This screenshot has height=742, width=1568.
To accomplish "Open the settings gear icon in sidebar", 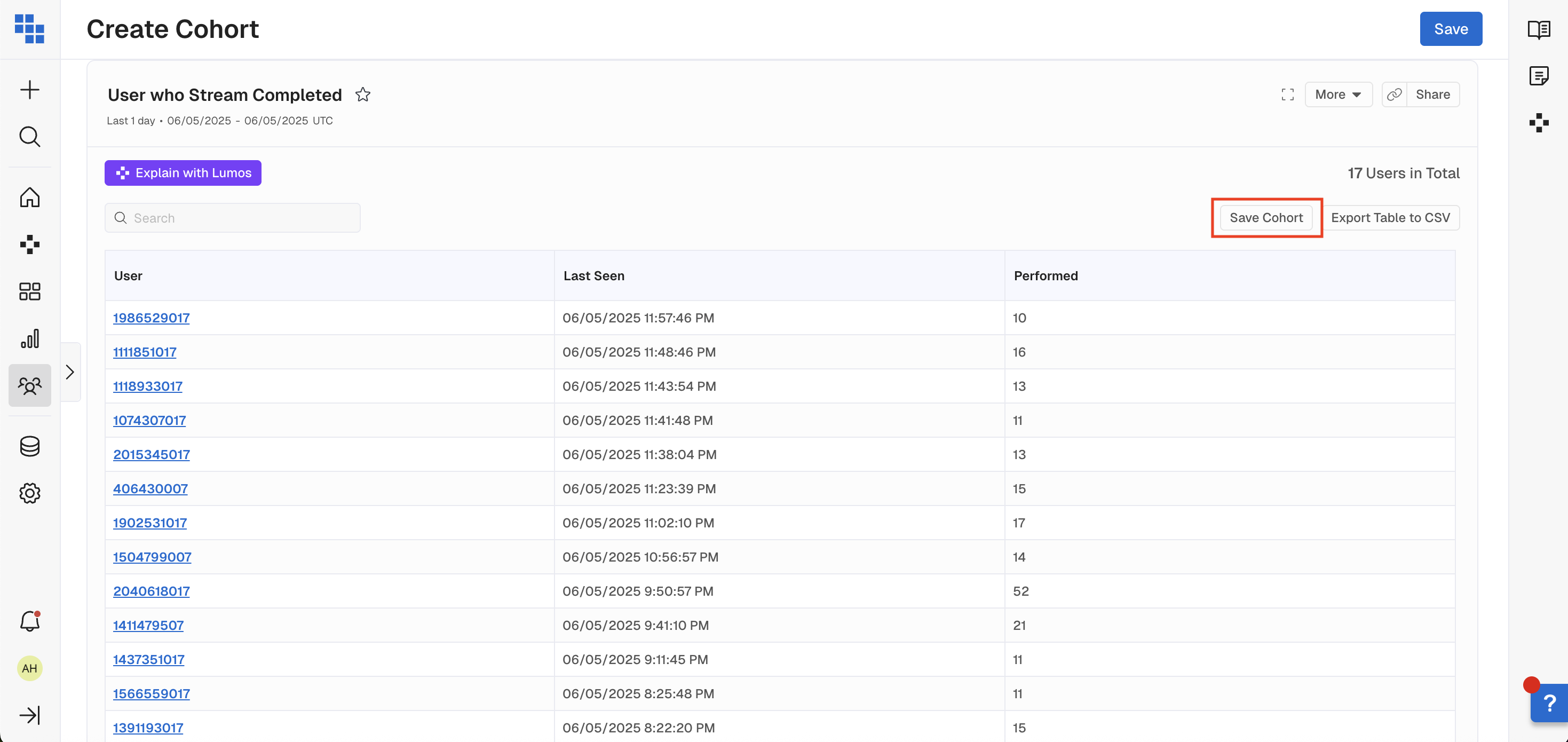I will coord(29,493).
